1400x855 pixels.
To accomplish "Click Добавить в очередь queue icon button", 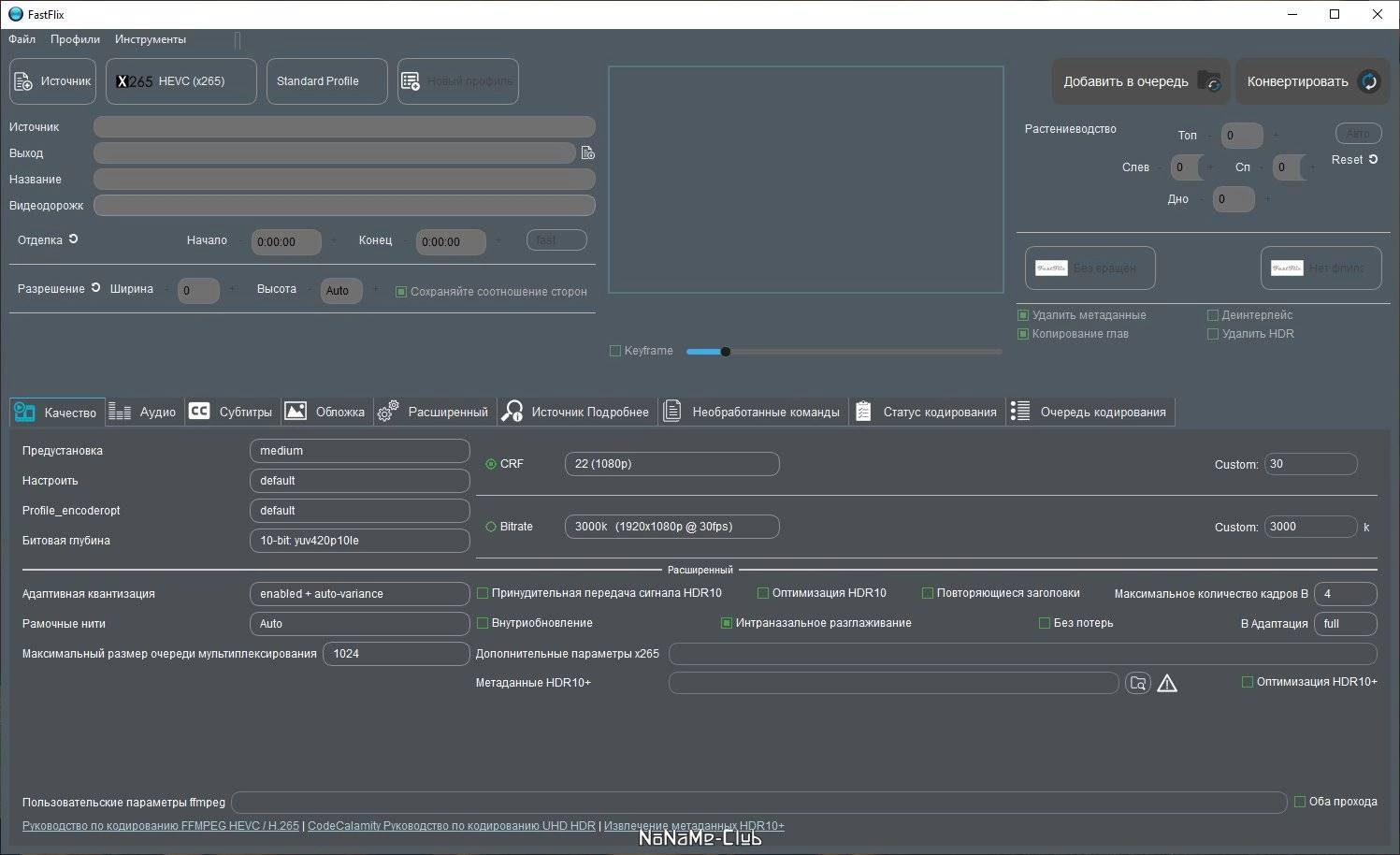I will point(1141,81).
